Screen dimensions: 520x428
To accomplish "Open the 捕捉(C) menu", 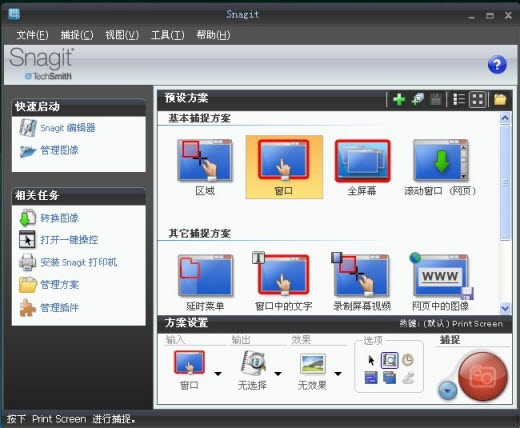I will pyautogui.click(x=77, y=35).
